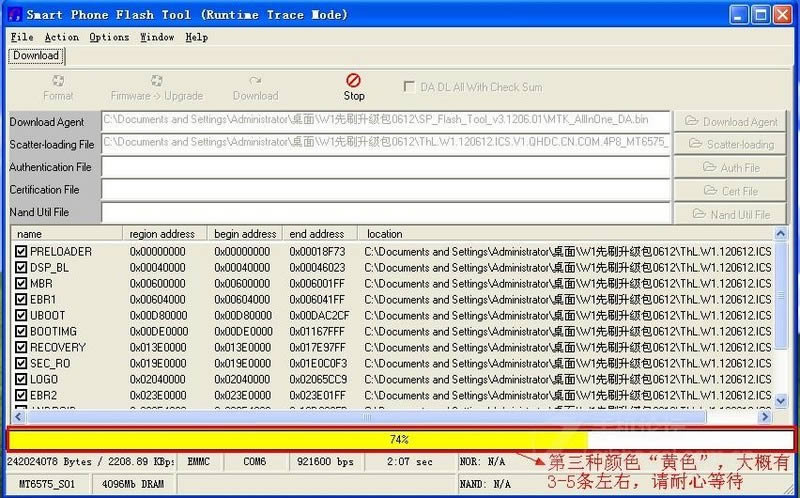
Task: Open the Options menu
Action: [109, 37]
